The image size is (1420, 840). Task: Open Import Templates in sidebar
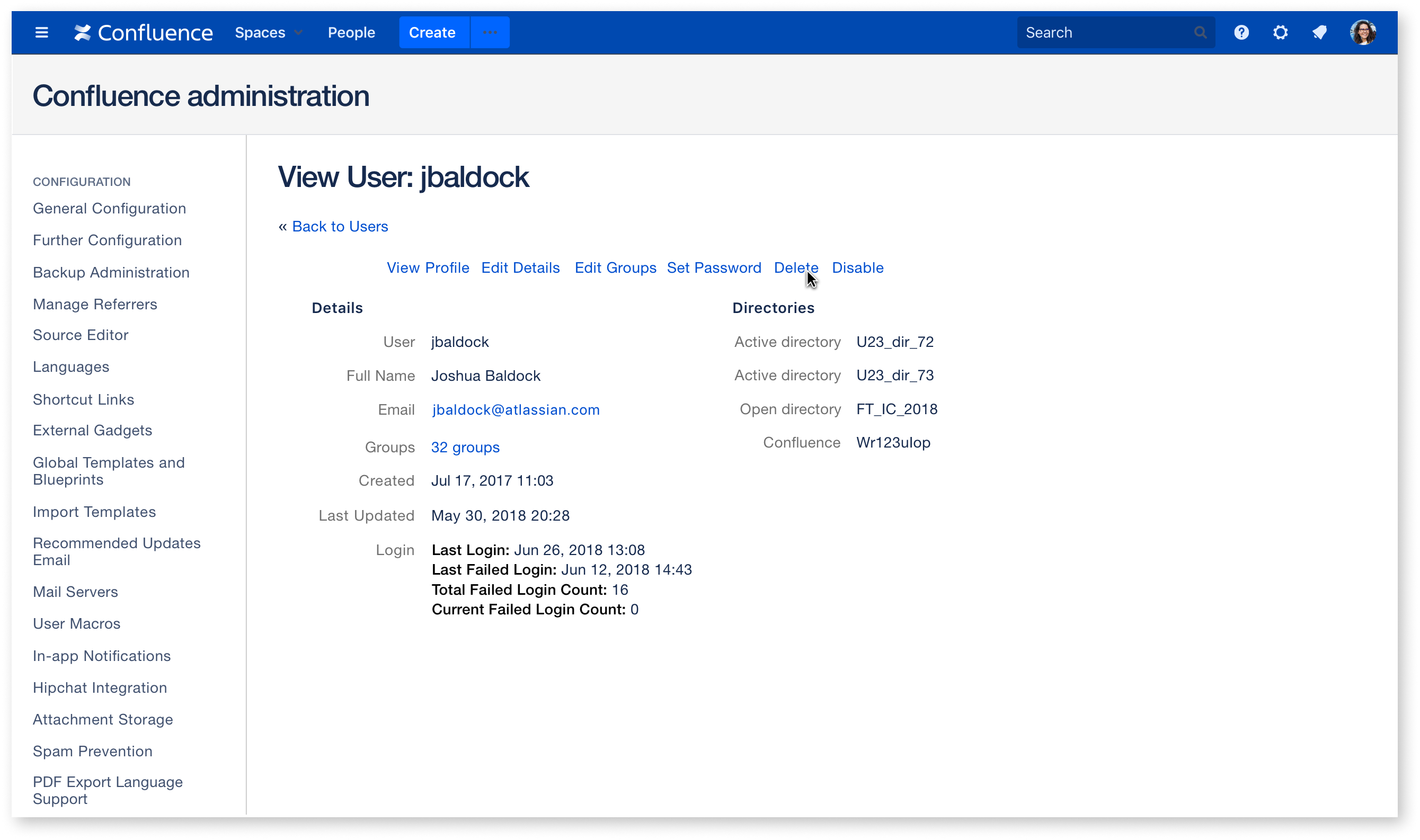[x=94, y=512]
